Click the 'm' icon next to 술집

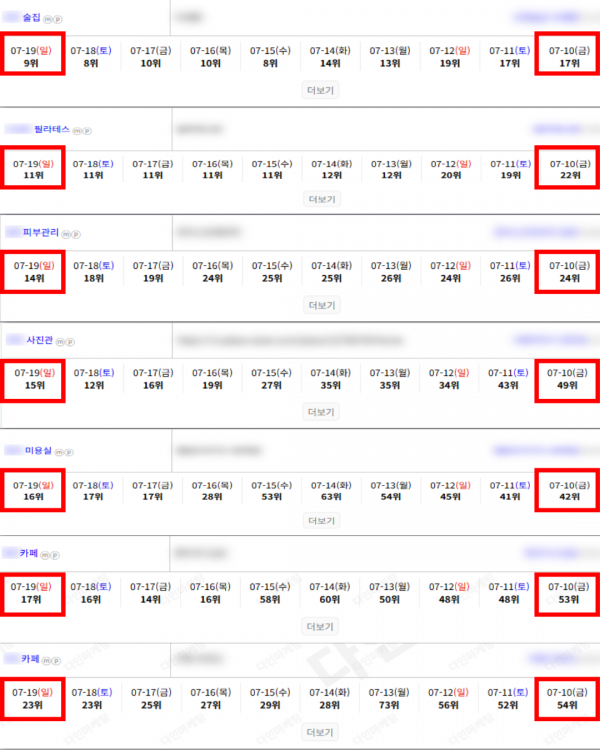click(47, 20)
